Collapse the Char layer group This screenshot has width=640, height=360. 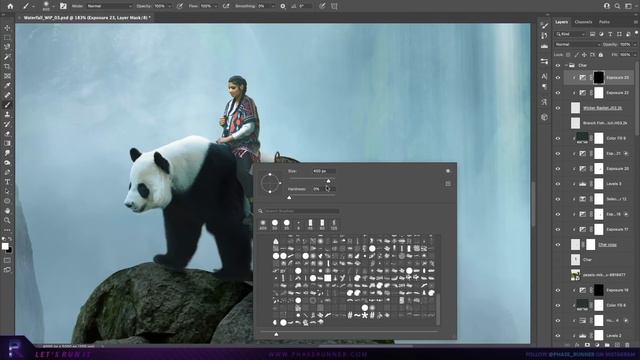coord(566,65)
